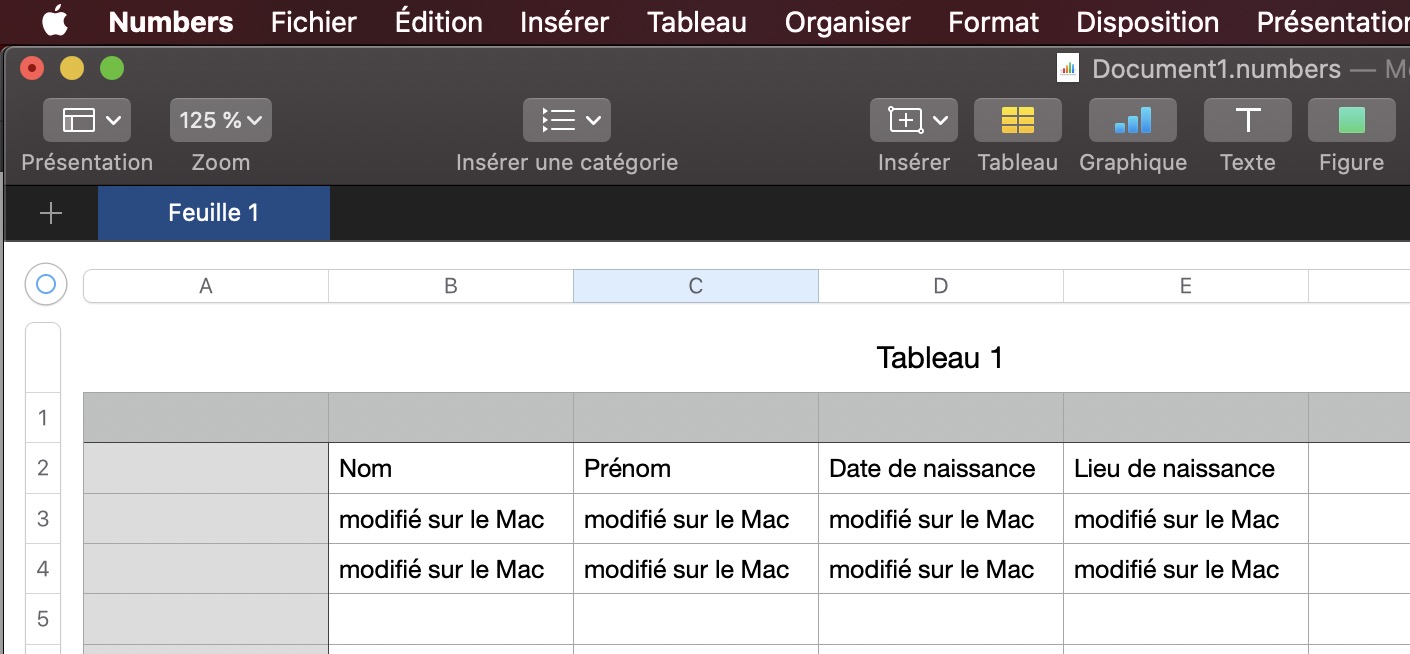Open the Présentation view dropdown
The image size is (1410, 654).
[87, 121]
